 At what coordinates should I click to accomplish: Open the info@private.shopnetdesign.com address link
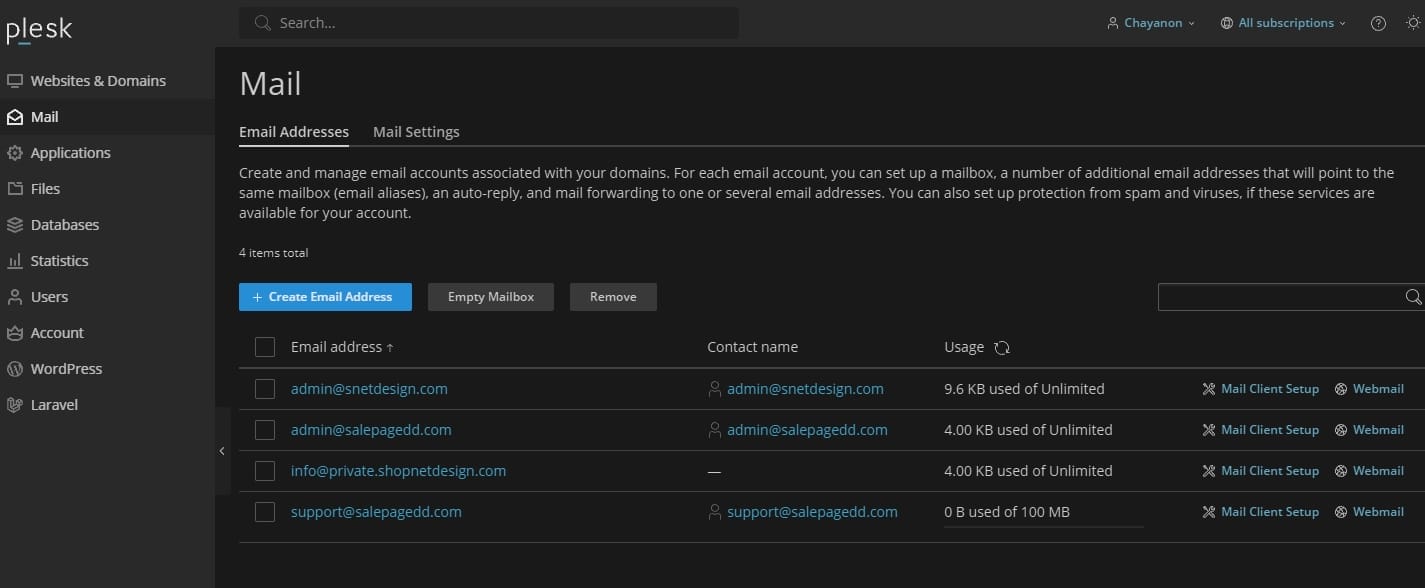pyautogui.click(x=398, y=471)
